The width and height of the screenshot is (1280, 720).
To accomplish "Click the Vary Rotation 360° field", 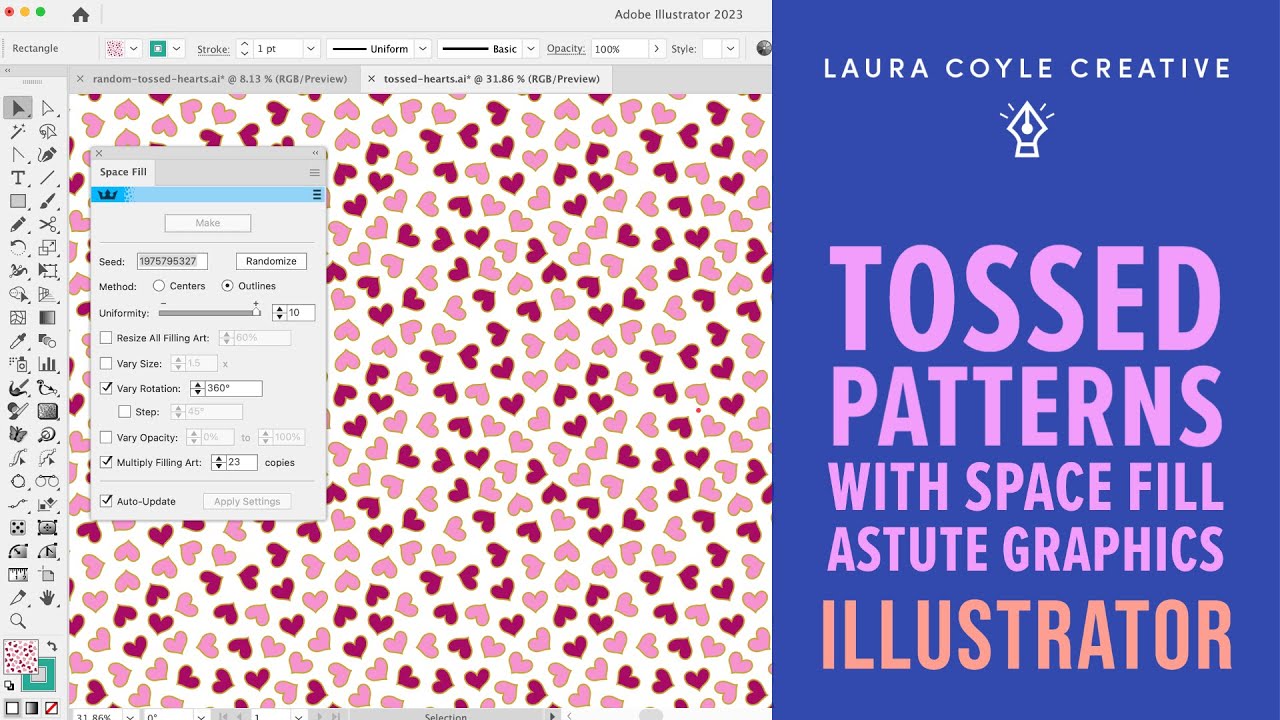I will tap(233, 388).
